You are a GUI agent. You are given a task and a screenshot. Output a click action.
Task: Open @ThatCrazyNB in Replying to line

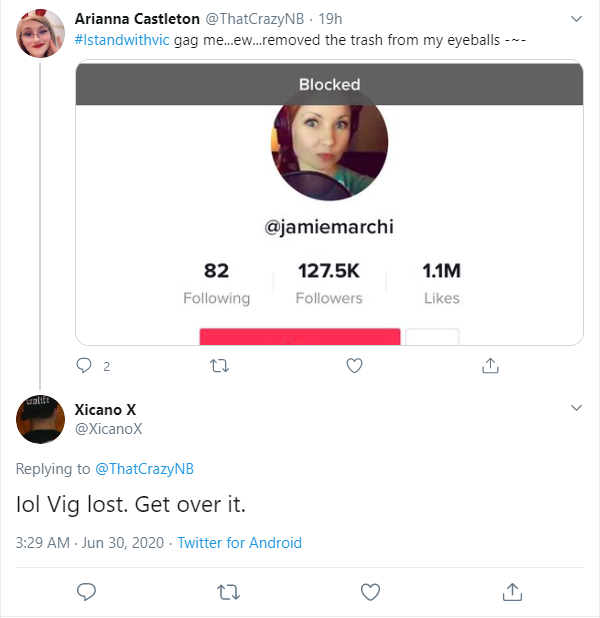145,469
